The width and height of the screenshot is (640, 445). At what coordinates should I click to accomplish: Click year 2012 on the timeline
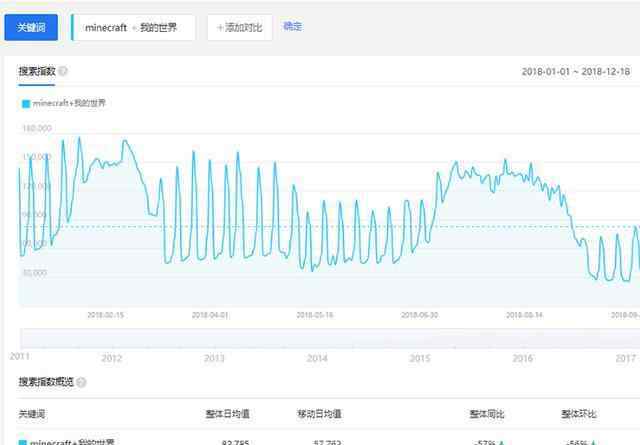tap(111, 358)
